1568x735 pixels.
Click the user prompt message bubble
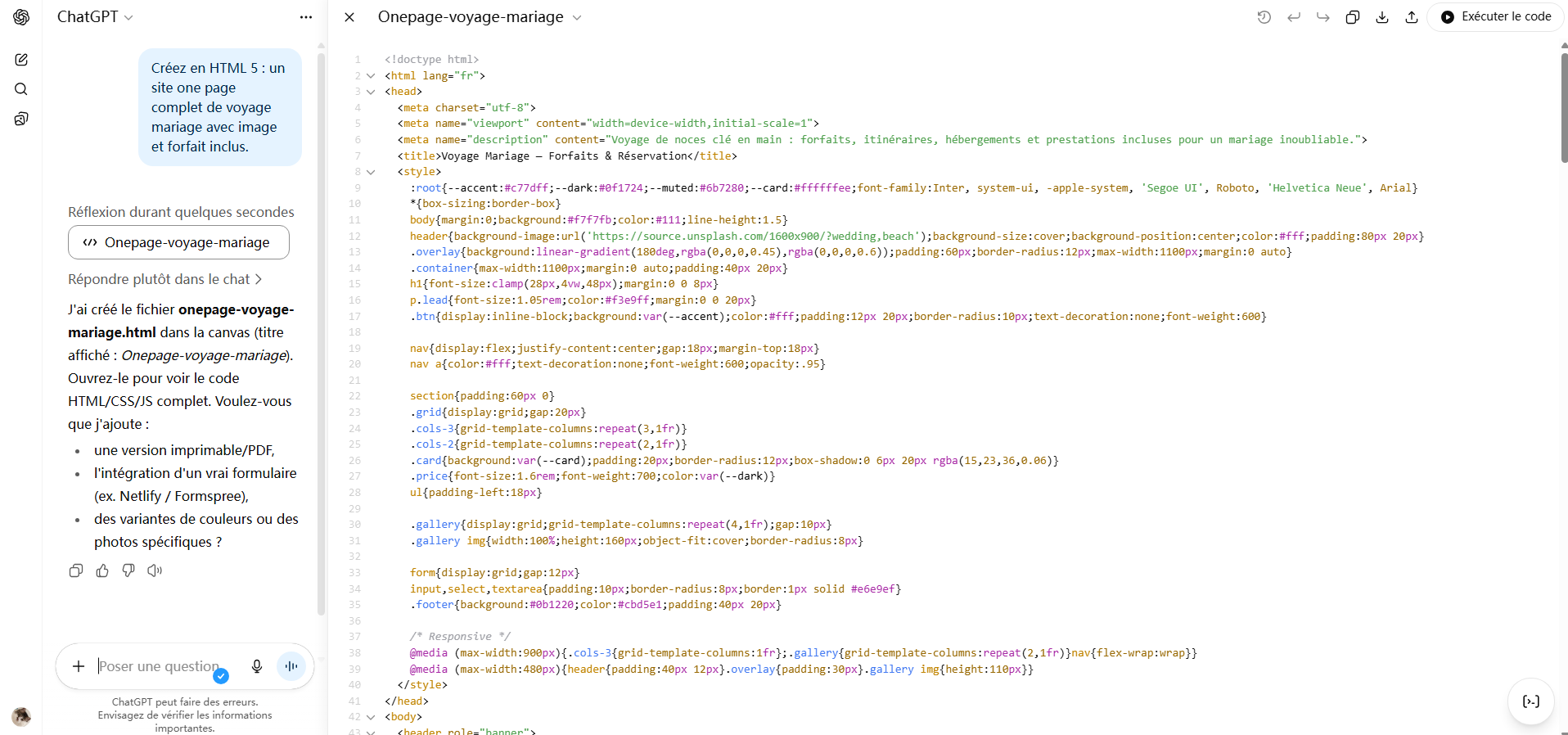tap(220, 107)
